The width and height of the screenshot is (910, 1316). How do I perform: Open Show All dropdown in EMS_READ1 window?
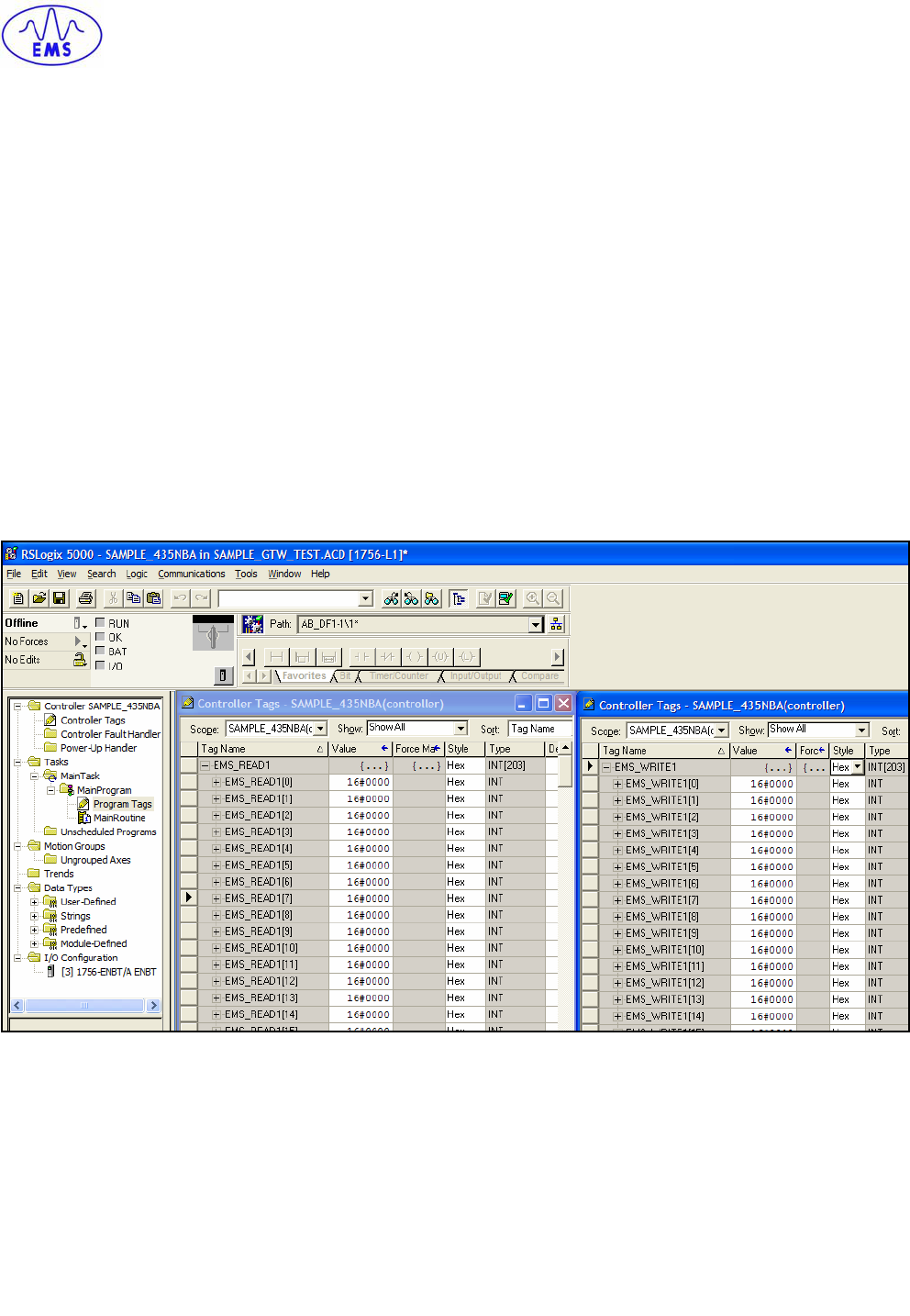[x=461, y=729]
